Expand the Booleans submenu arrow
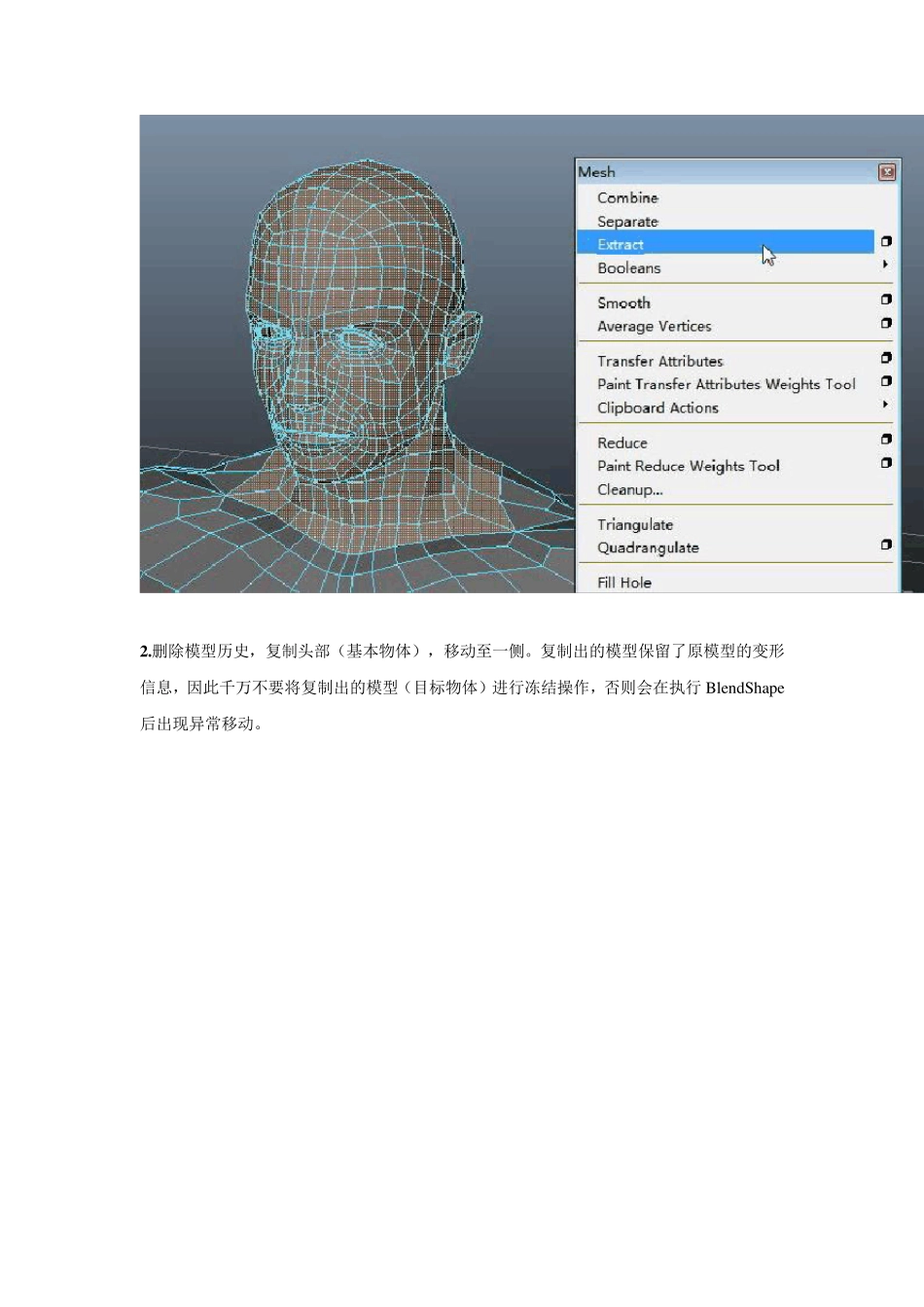This screenshot has height=1307, width=924. point(885,265)
